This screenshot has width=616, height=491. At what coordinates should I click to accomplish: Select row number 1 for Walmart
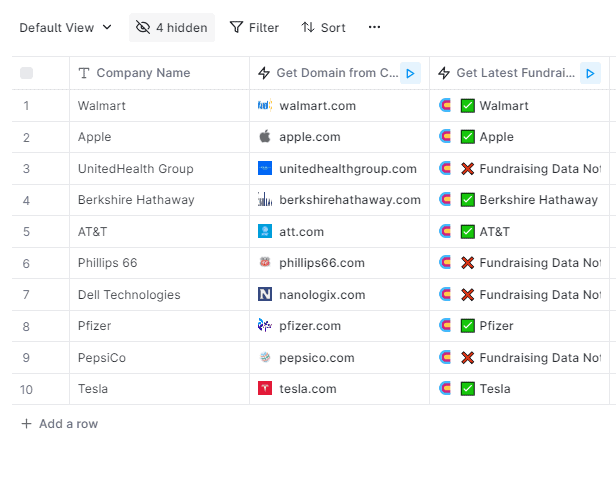click(26, 105)
